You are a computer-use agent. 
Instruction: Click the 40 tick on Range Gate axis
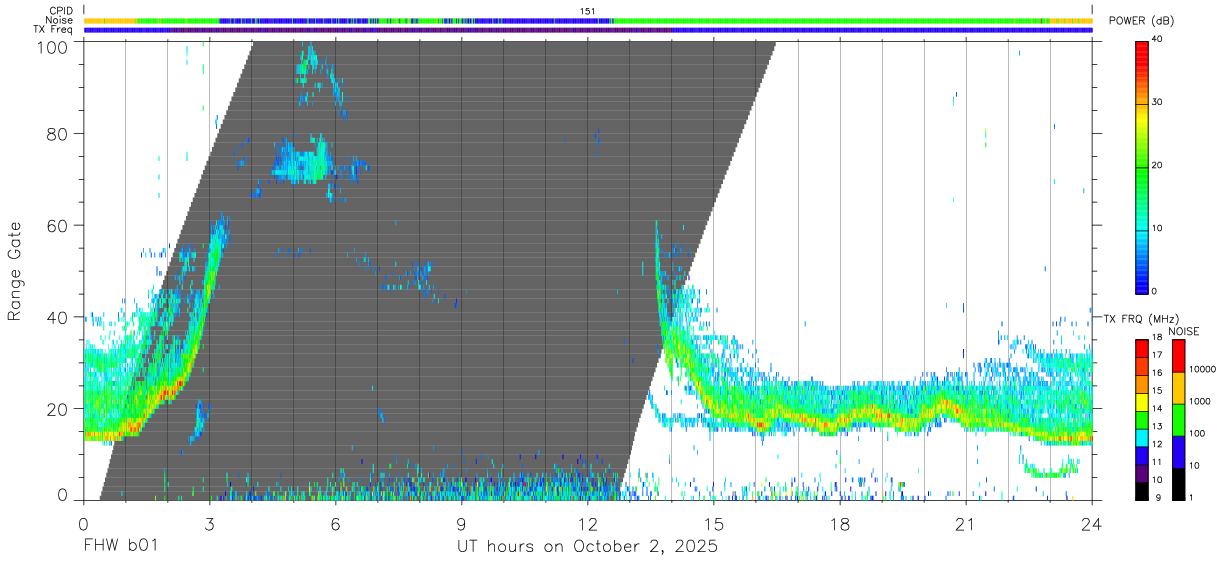[x=59, y=317]
